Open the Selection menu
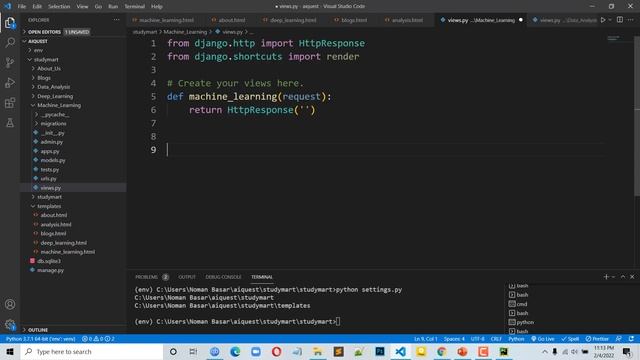640x360 pixels. (x=59, y=6)
